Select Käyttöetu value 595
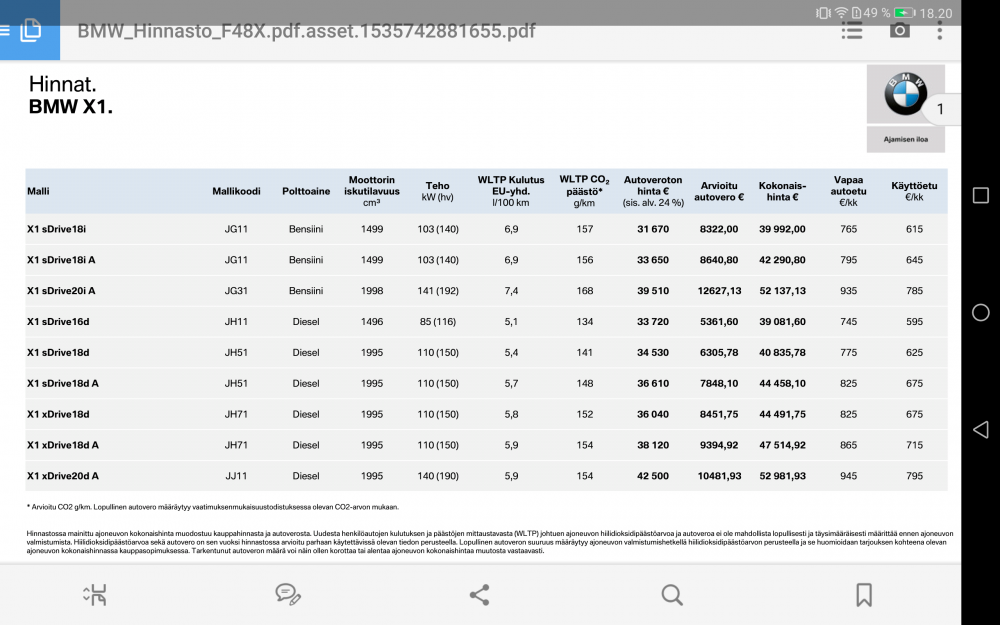 pos(914,322)
